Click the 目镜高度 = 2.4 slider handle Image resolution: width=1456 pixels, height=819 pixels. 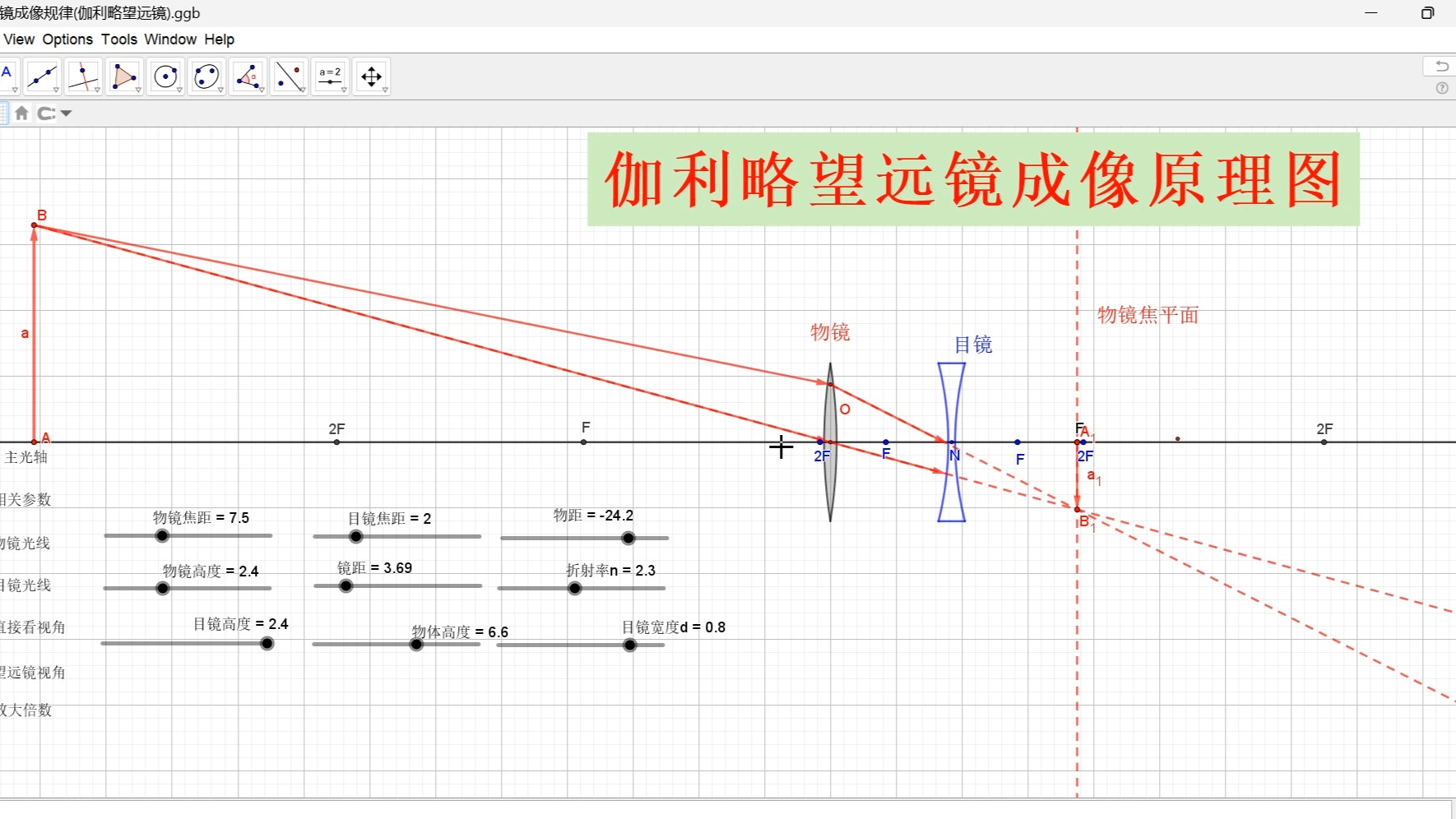point(267,644)
